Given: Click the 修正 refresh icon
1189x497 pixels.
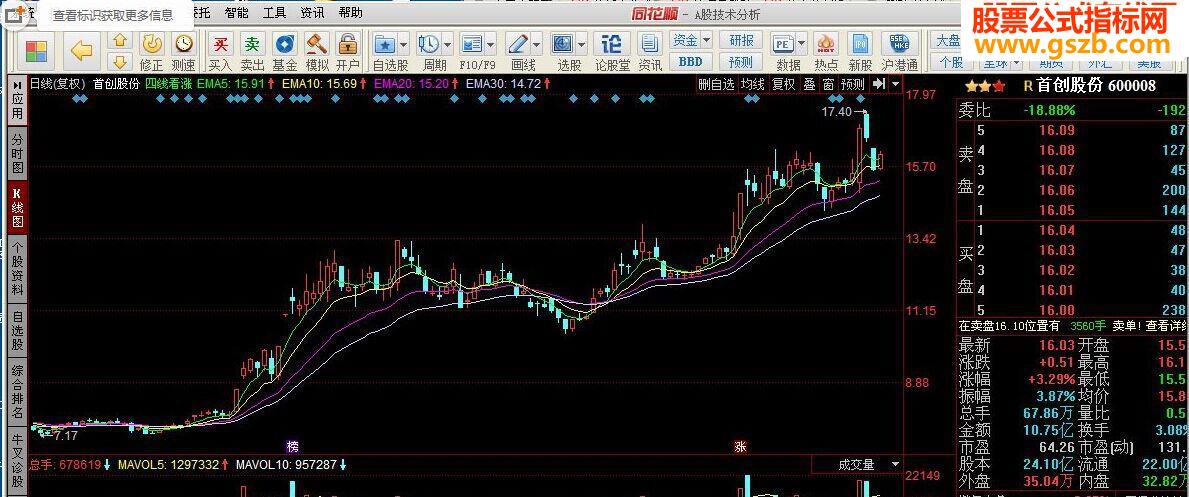Looking at the screenshot, I should 152,43.
